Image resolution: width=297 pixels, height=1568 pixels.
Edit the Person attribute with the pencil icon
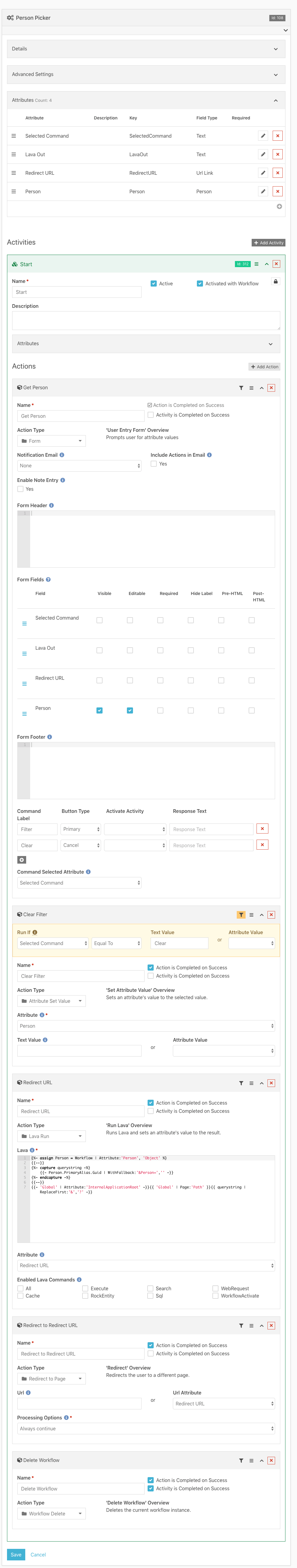[263, 191]
